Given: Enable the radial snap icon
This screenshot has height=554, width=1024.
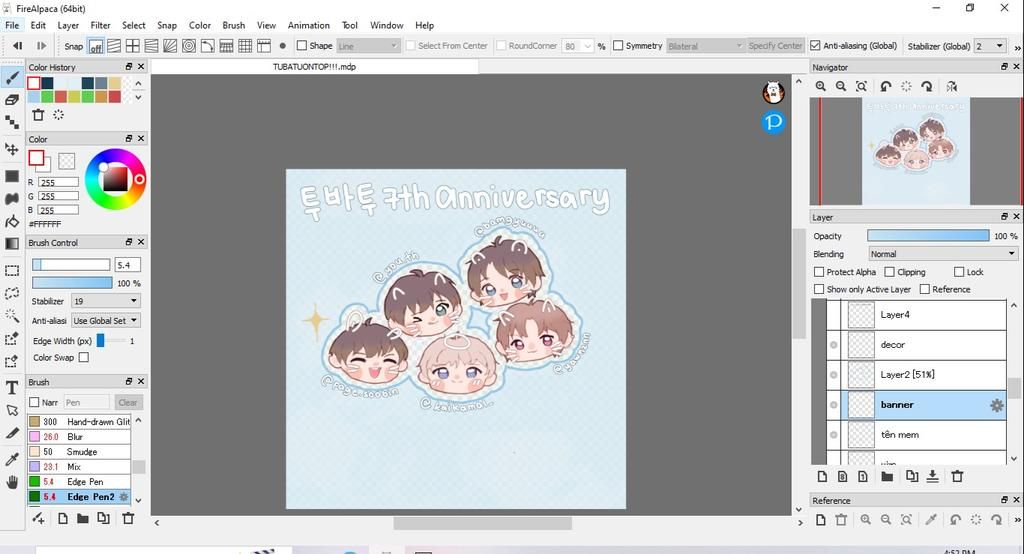Looking at the screenshot, I should (170, 46).
